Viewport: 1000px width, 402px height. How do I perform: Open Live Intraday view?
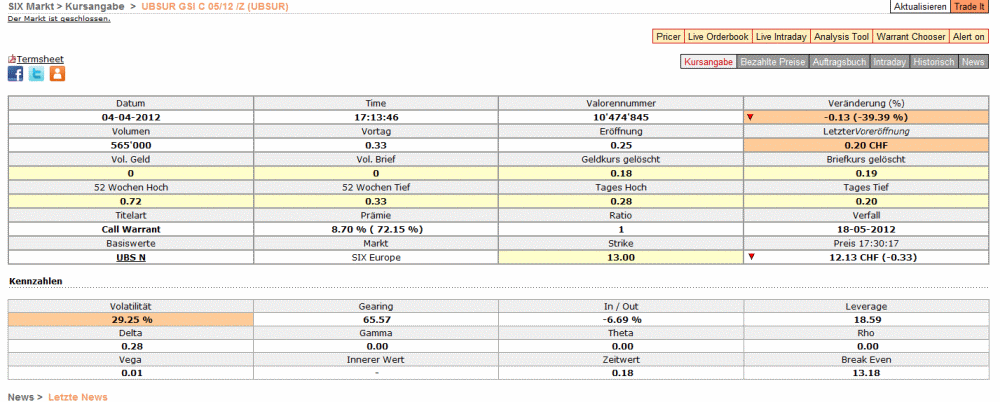780,37
